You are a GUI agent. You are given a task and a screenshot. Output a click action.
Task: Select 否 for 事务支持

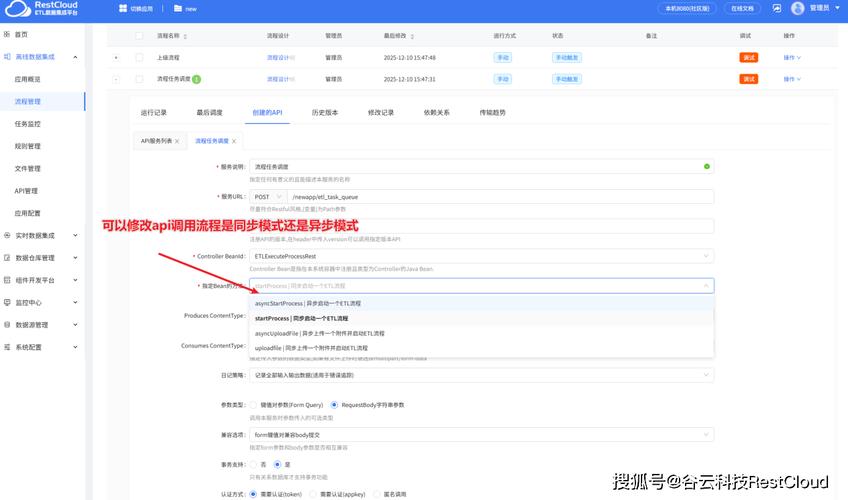[x=252, y=464]
